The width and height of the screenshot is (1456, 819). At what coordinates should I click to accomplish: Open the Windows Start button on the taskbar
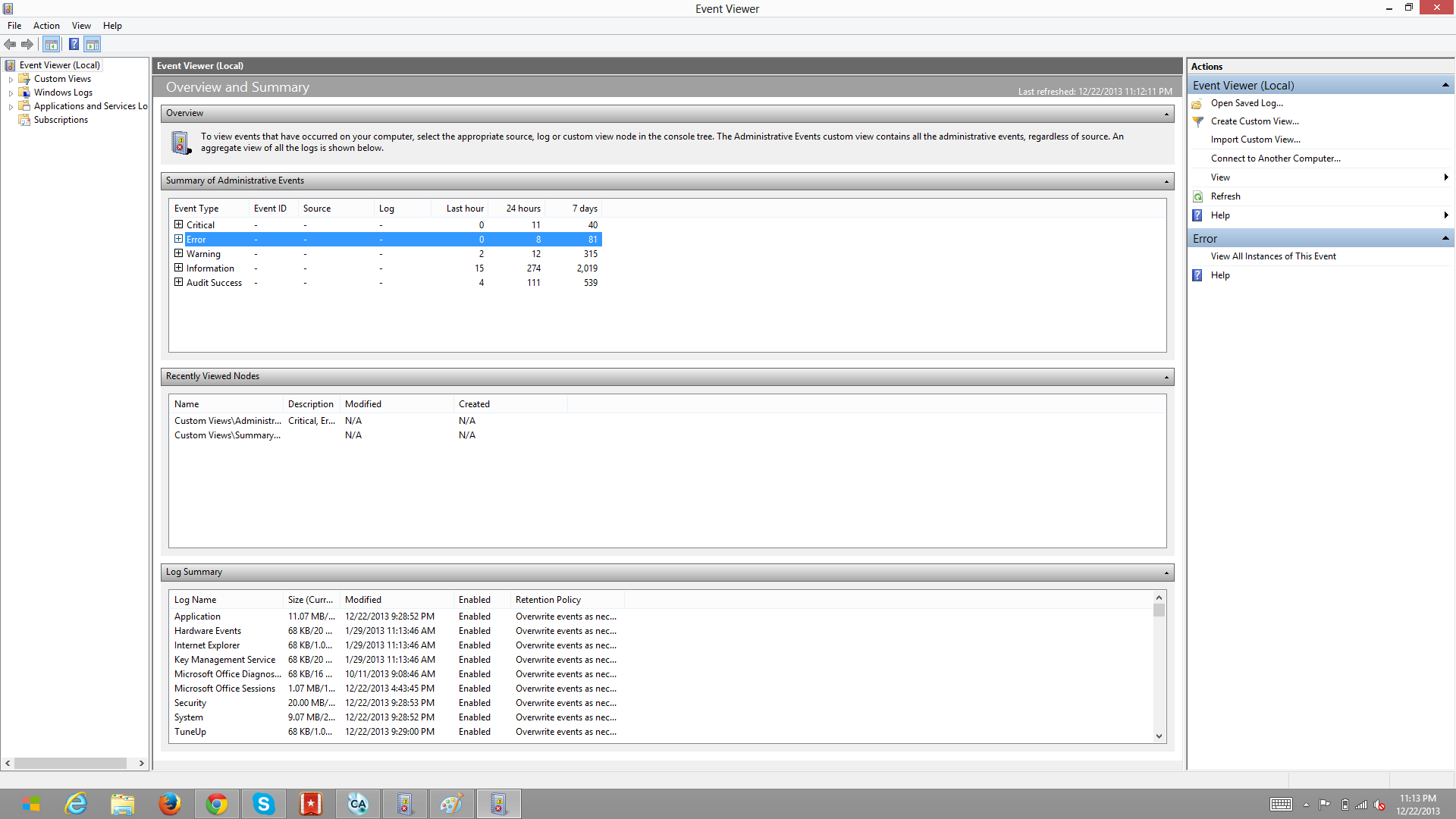click(30, 804)
